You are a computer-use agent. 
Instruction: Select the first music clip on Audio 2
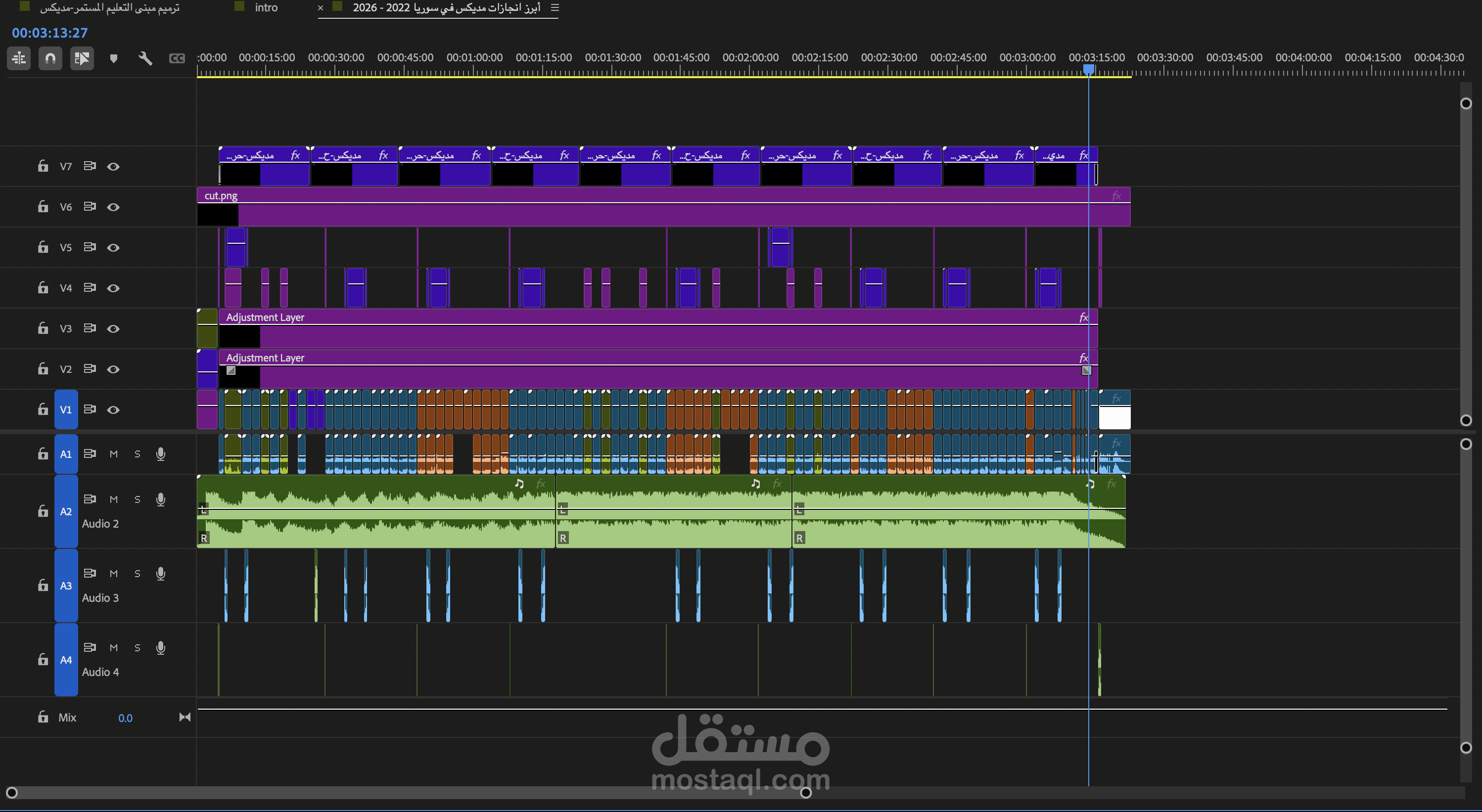(375, 511)
